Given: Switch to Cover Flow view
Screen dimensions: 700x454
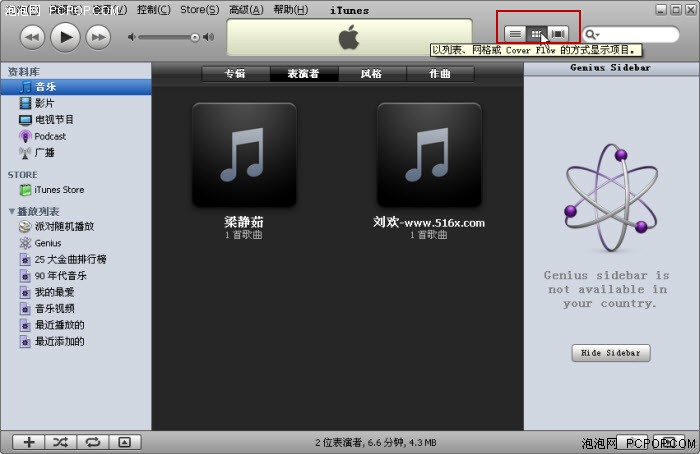Looking at the screenshot, I should click(558, 33).
